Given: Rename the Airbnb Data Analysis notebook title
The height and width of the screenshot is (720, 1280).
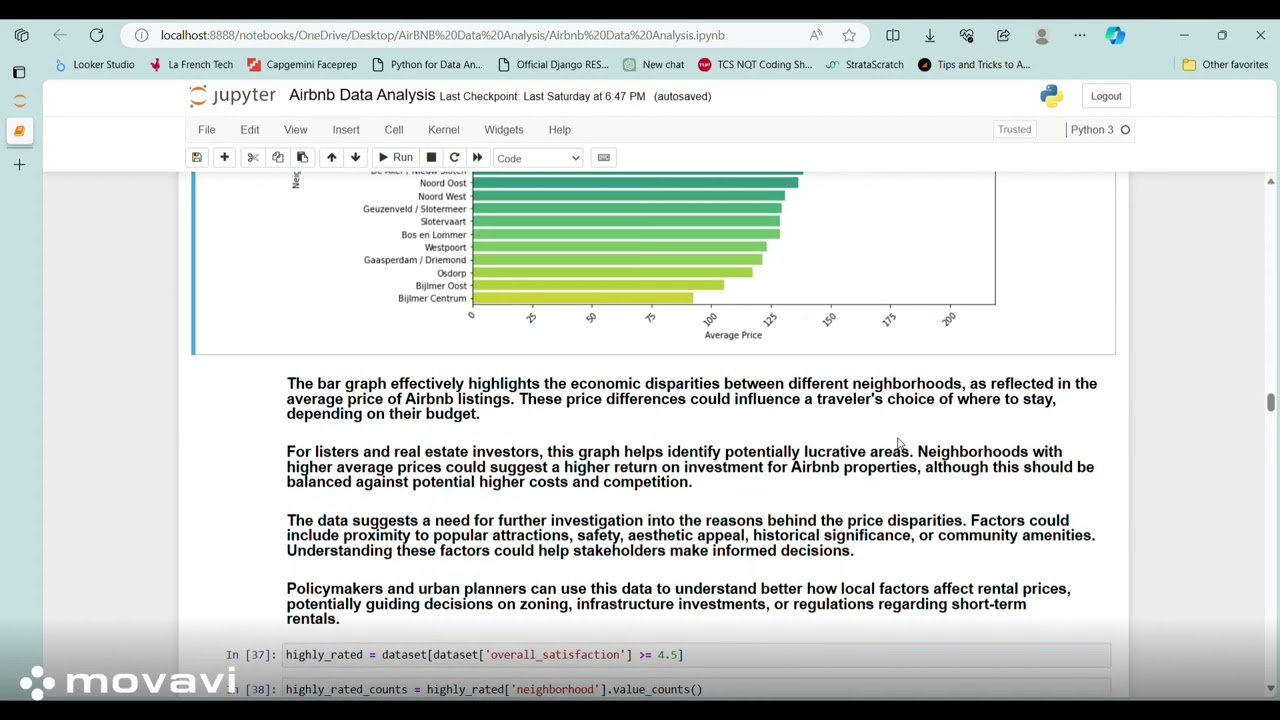Looking at the screenshot, I should (362, 95).
